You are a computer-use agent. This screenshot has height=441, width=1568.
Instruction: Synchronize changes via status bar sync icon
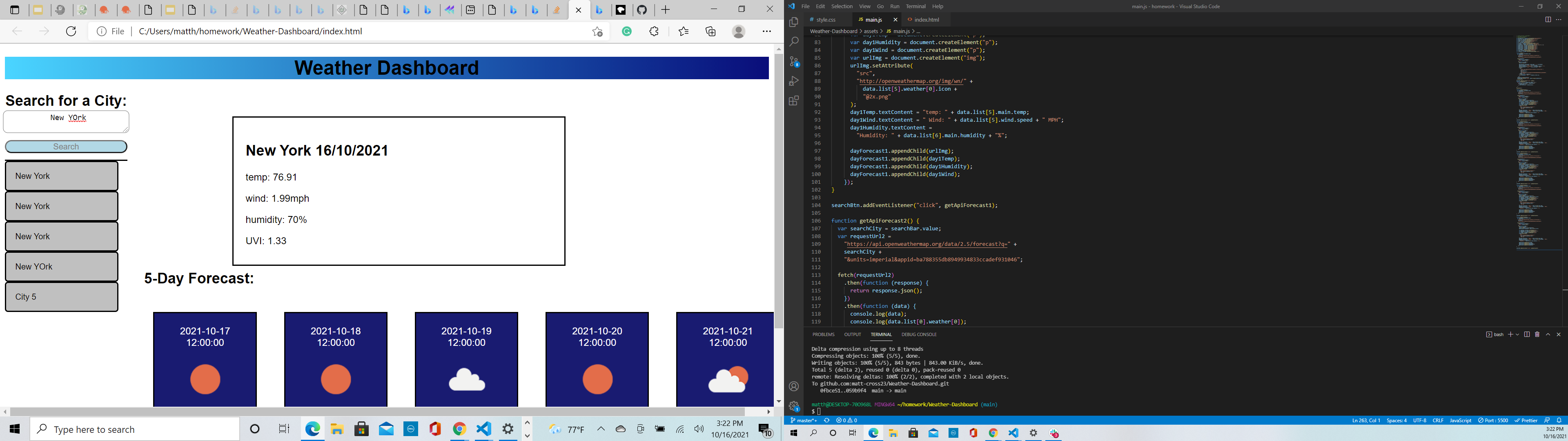[x=826, y=420]
